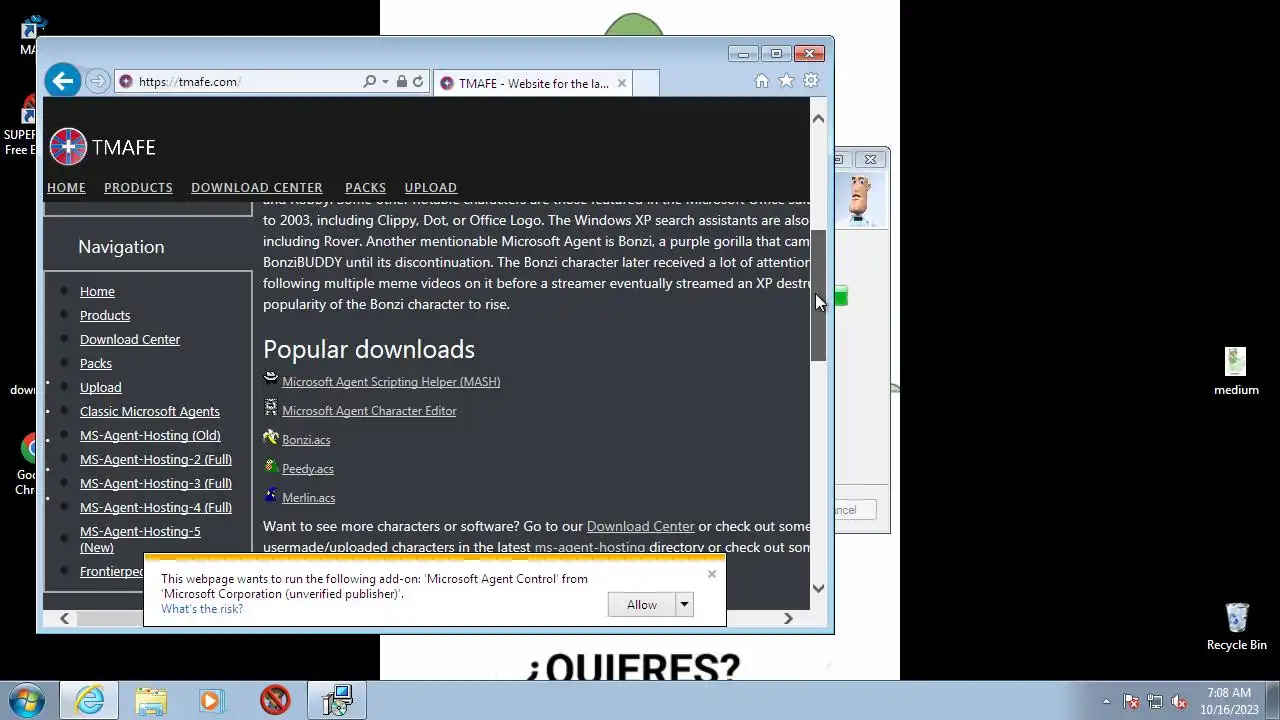Image resolution: width=1280 pixels, height=720 pixels.
Task: Open Windows Explorer from taskbar
Action: [x=151, y=700]
